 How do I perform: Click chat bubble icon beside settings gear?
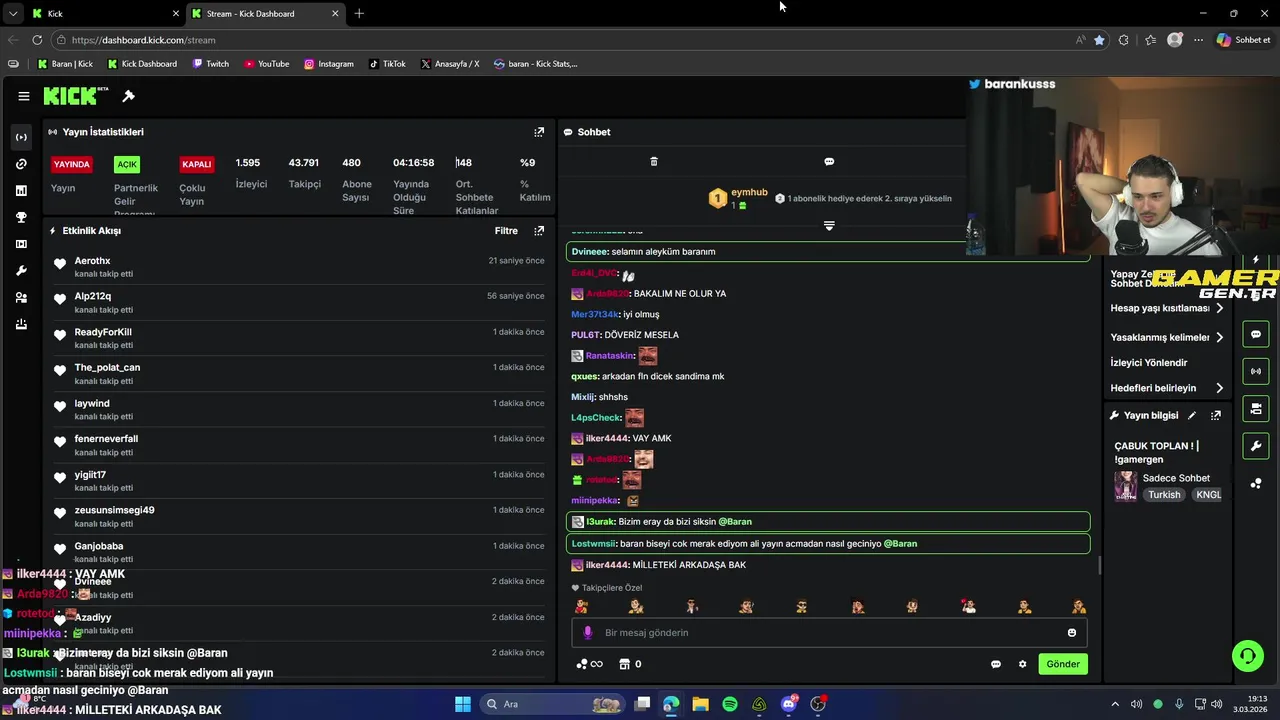(x=996, y=664)
